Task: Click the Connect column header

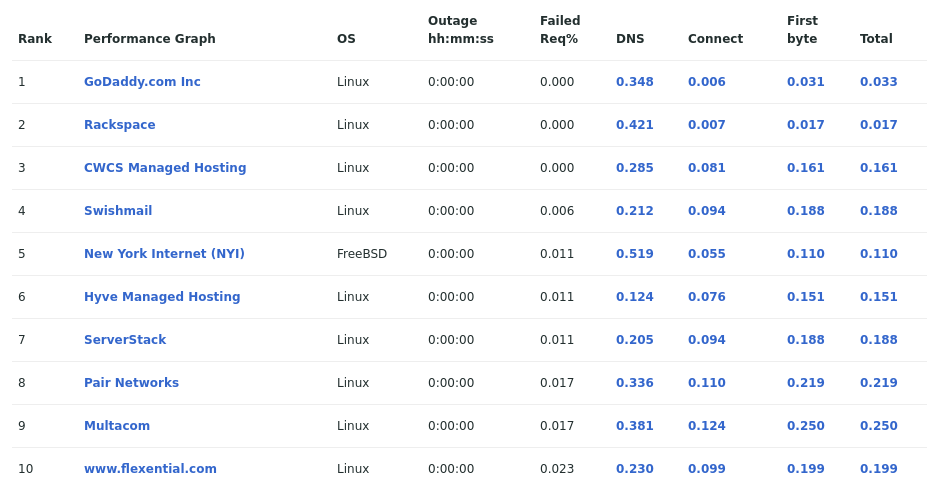Action: (x=715, y=39)
